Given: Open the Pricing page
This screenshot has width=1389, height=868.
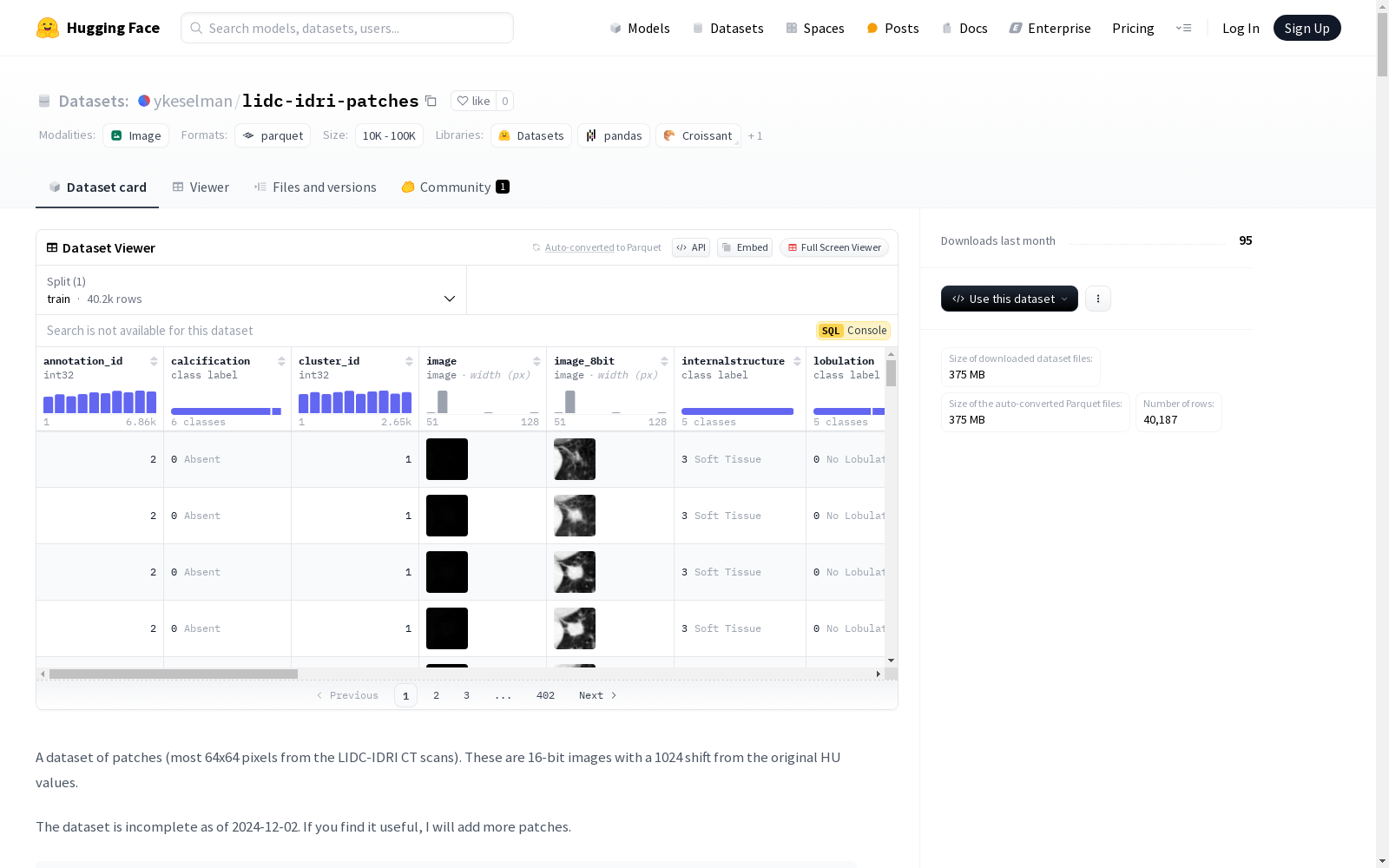Looking at the screenshot, I should pyautogui.click(x=1133, y=28).
